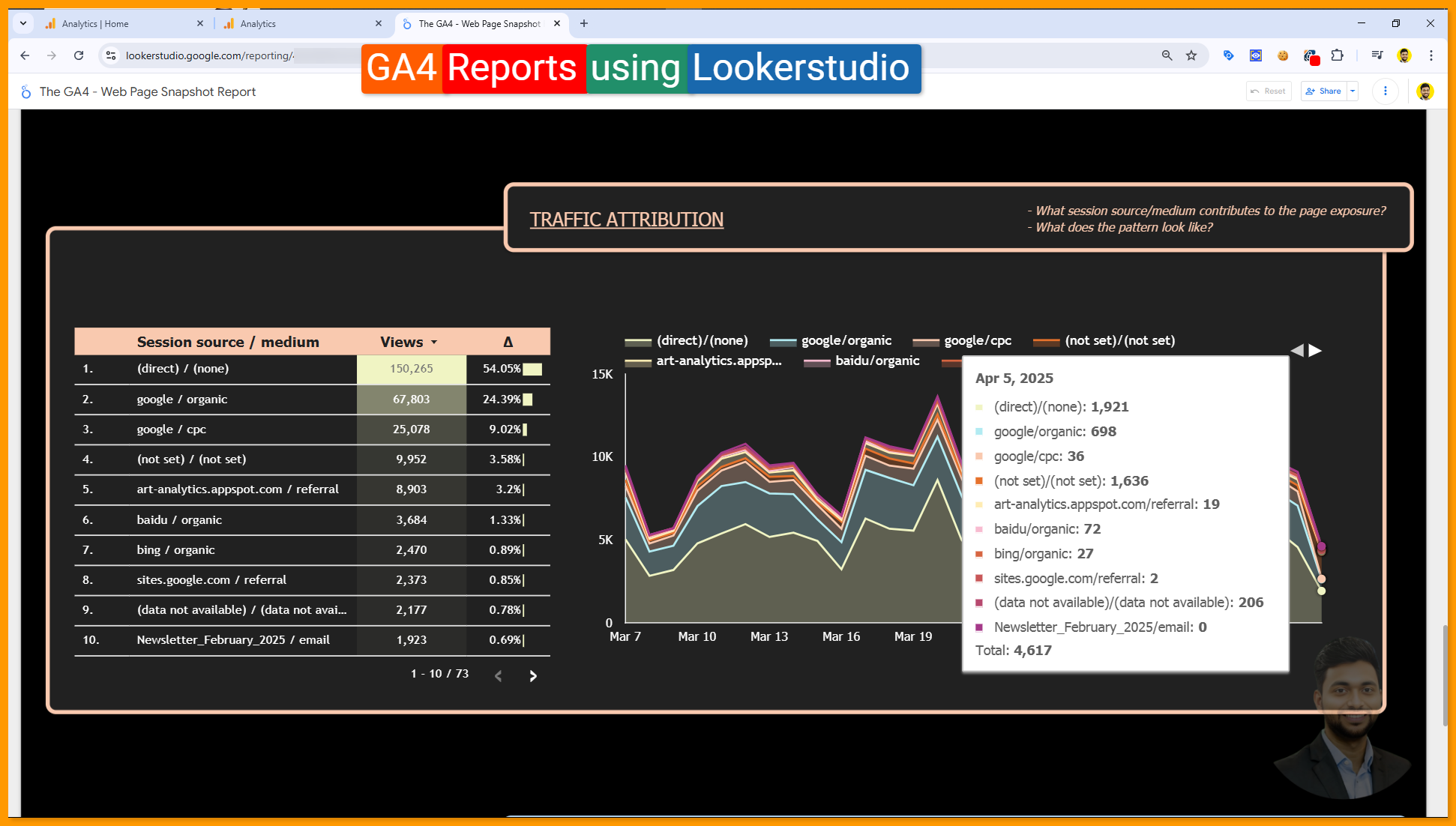Sort table by the Views column arrow
Image resolution: width=1456 pixels, height=826 pixels.
point(433,343)
